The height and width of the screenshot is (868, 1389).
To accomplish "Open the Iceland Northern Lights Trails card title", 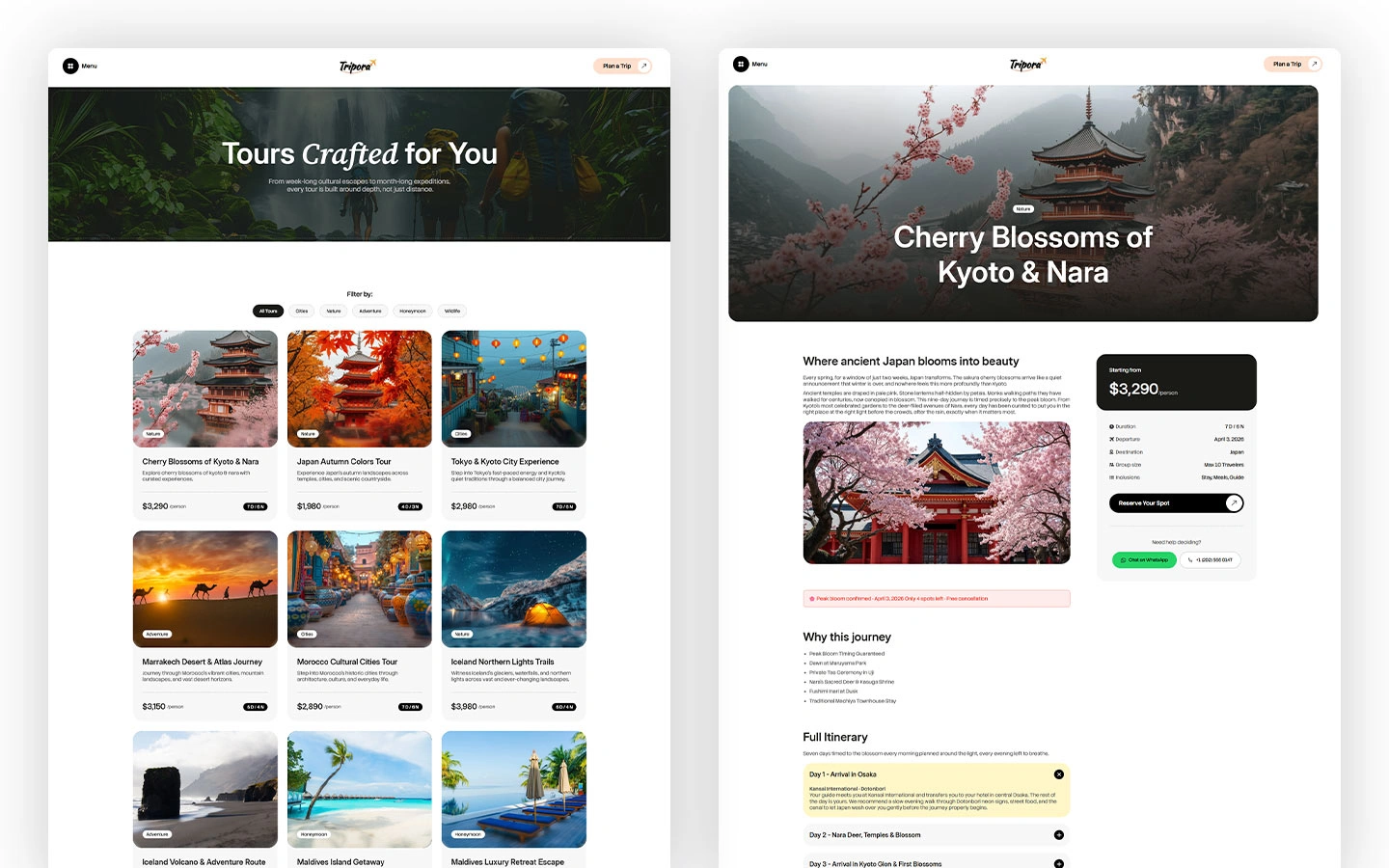I will coord(503,663).
